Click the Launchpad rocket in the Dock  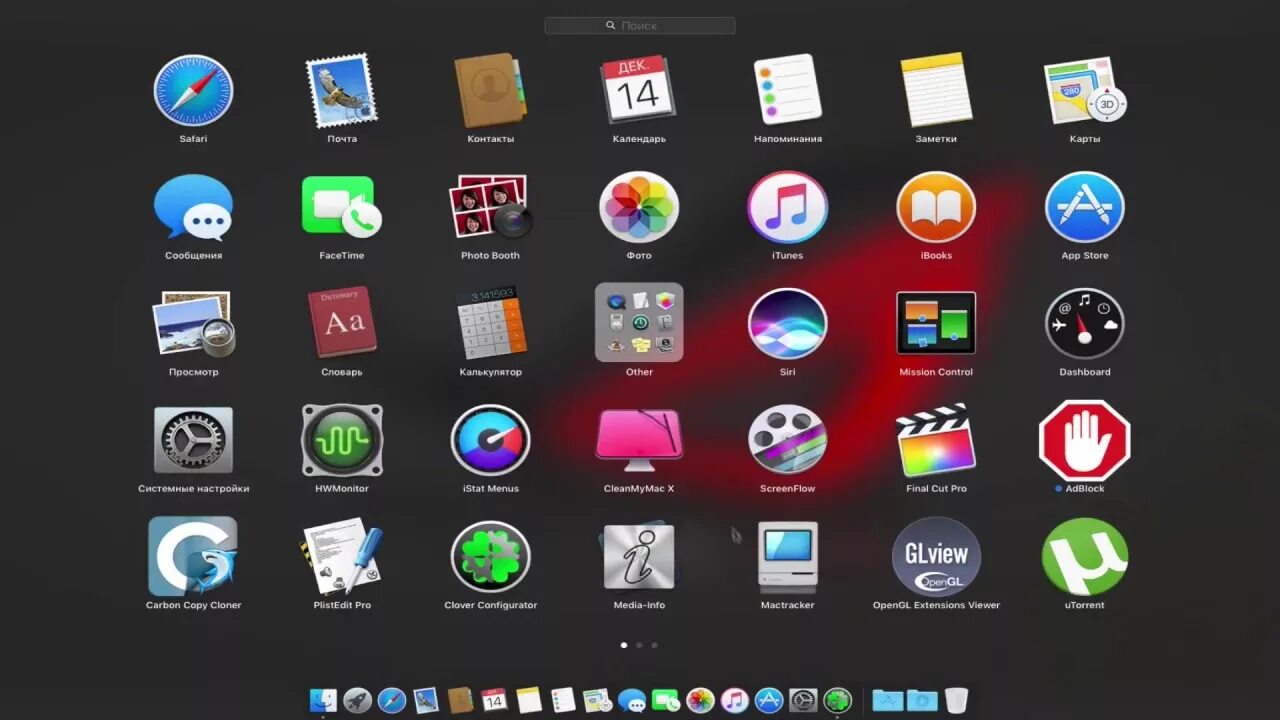[357, 700]
